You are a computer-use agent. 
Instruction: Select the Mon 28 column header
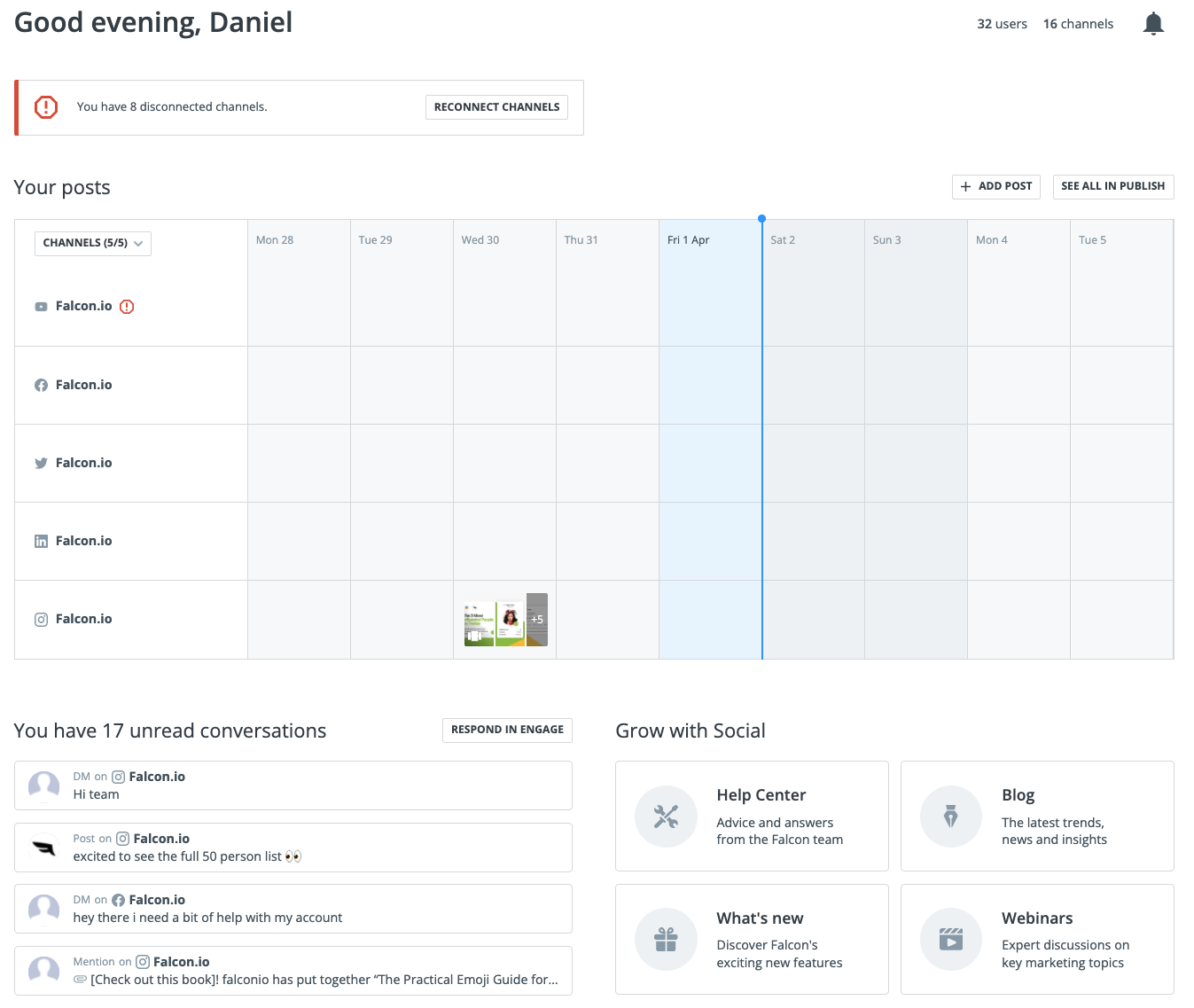[x=275, y=240]
